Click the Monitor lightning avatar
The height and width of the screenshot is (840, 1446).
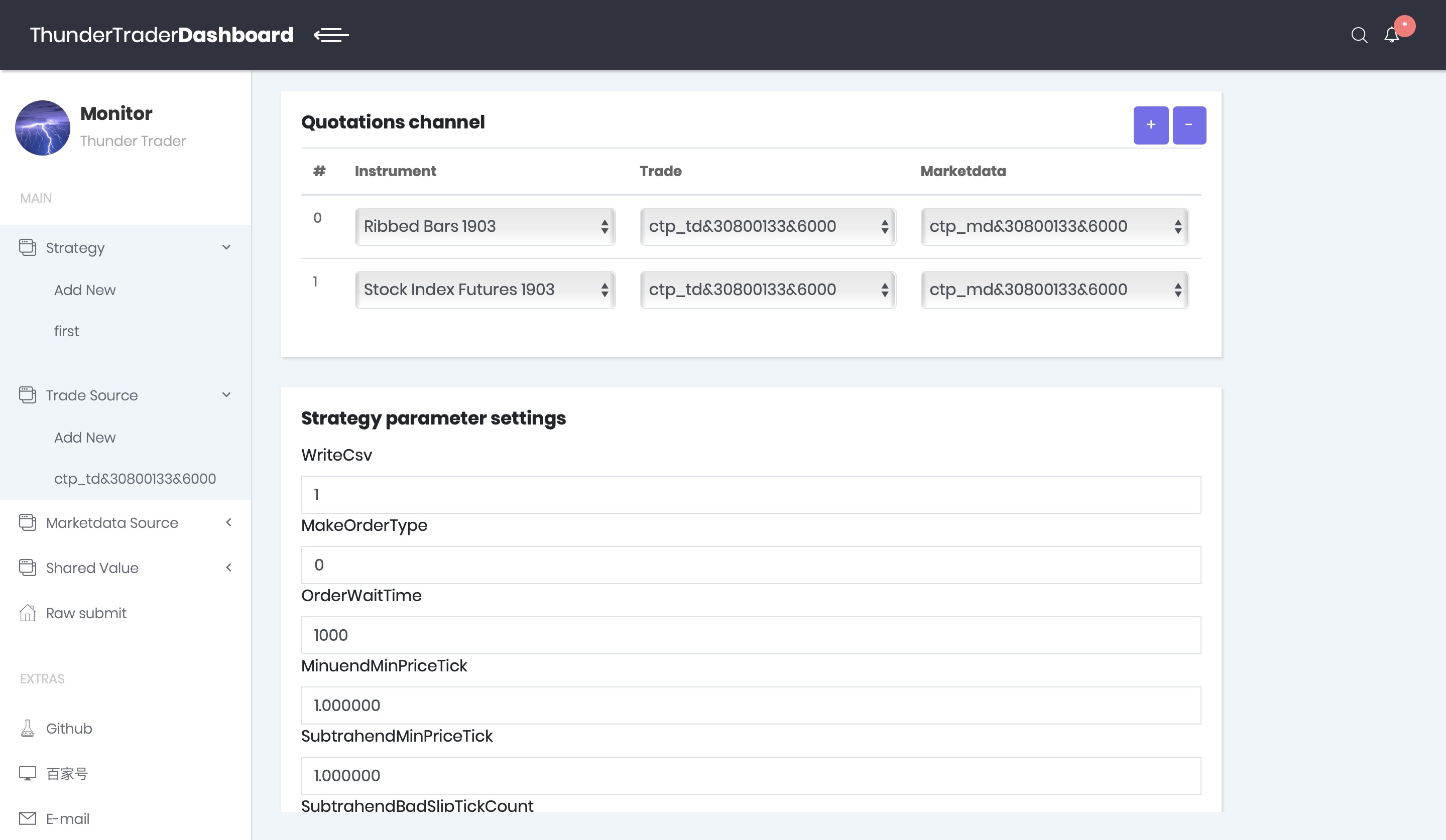point(43,127)
